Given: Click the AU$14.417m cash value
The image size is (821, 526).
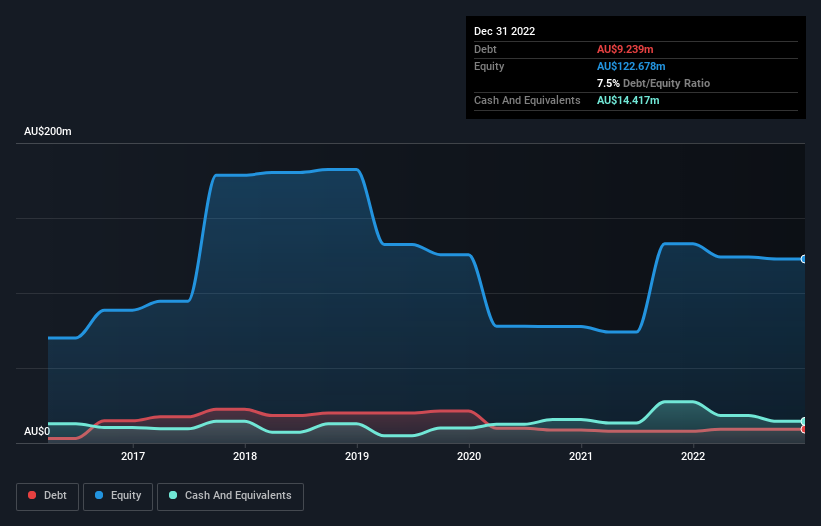Looking at the screenshot, I should 628,100.
